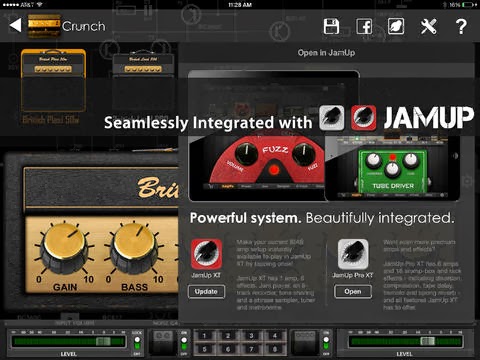Select preset slot 6

point(228,349)
